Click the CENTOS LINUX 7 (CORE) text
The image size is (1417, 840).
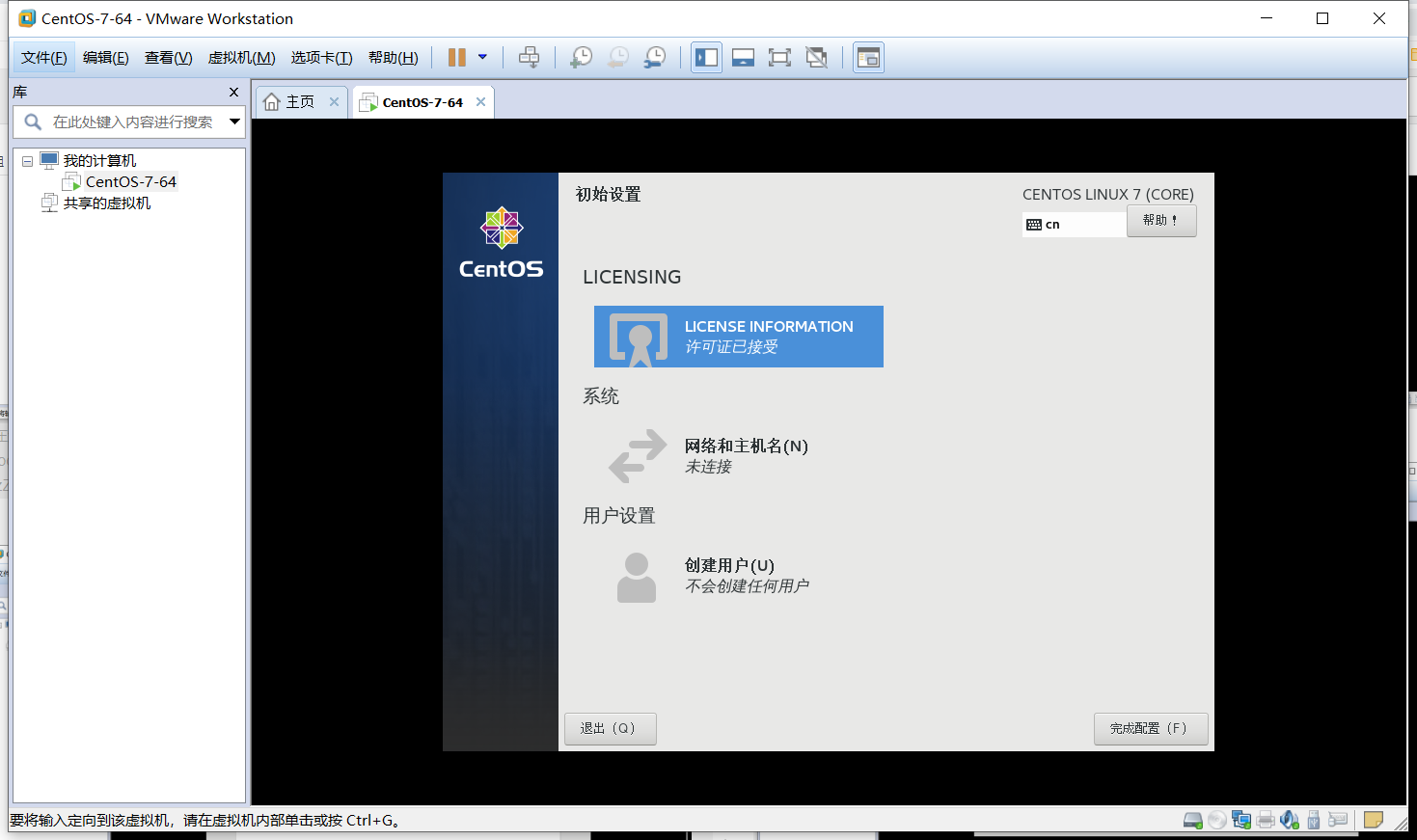[1108, 195]
